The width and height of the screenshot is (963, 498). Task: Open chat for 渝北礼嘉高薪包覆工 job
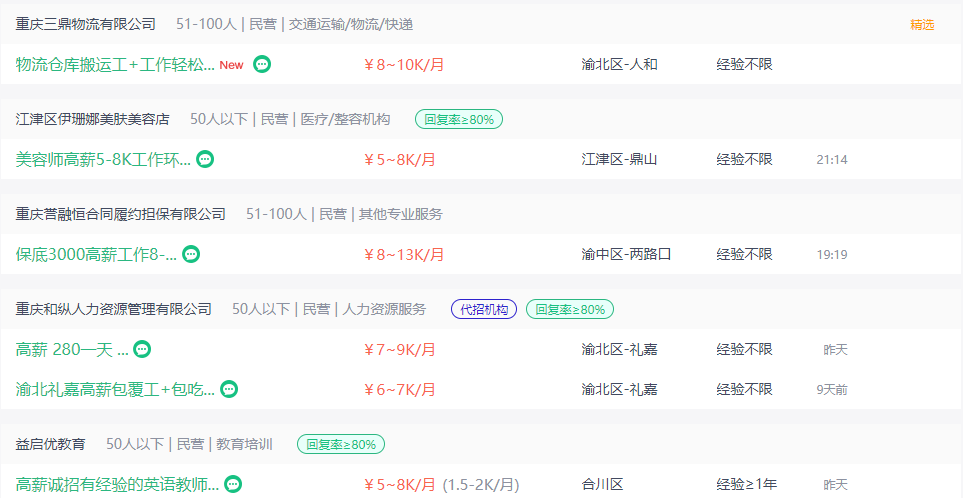coord(229,389)
